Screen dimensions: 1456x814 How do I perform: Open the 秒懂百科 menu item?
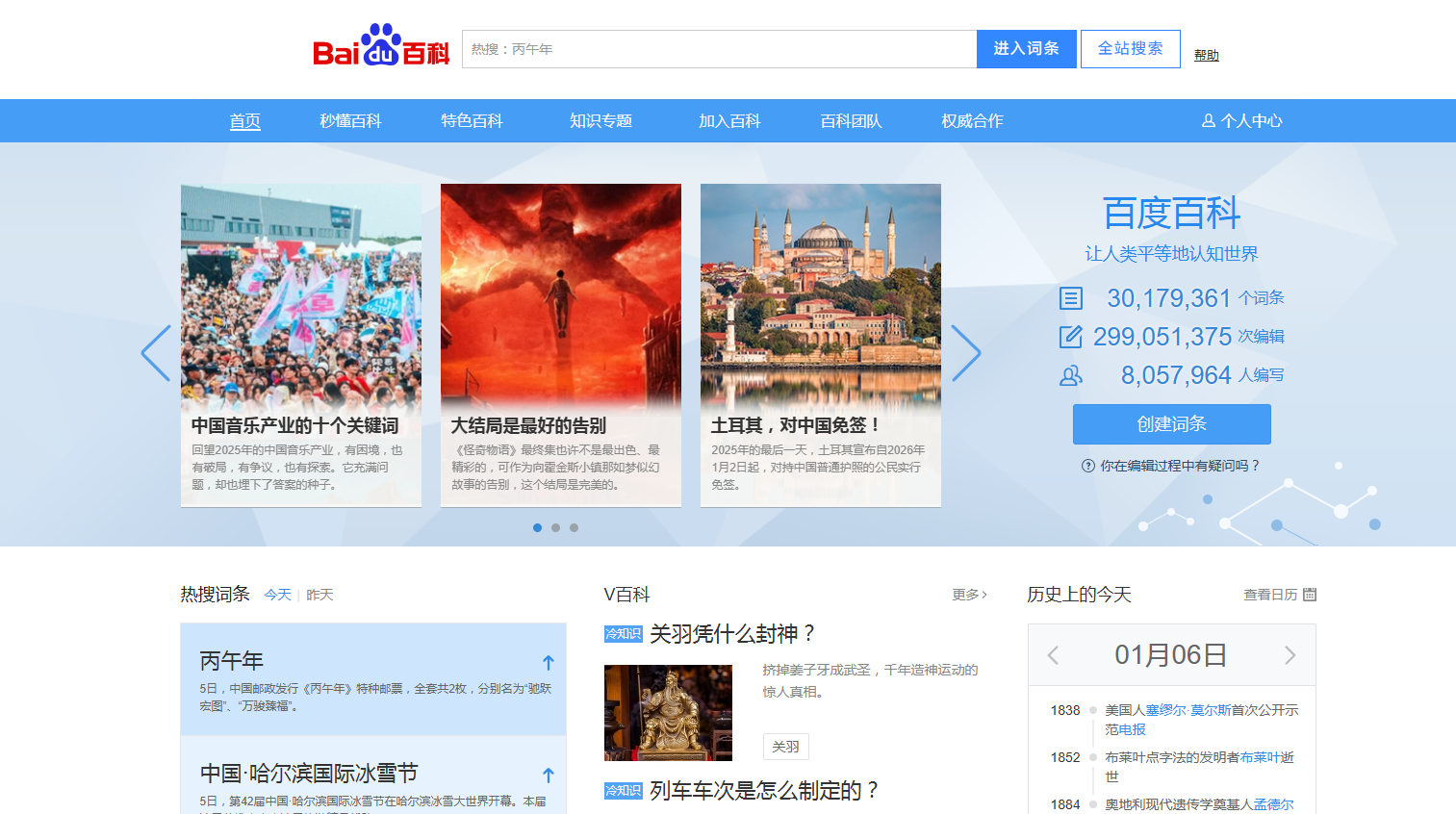(x=350, y=120)
